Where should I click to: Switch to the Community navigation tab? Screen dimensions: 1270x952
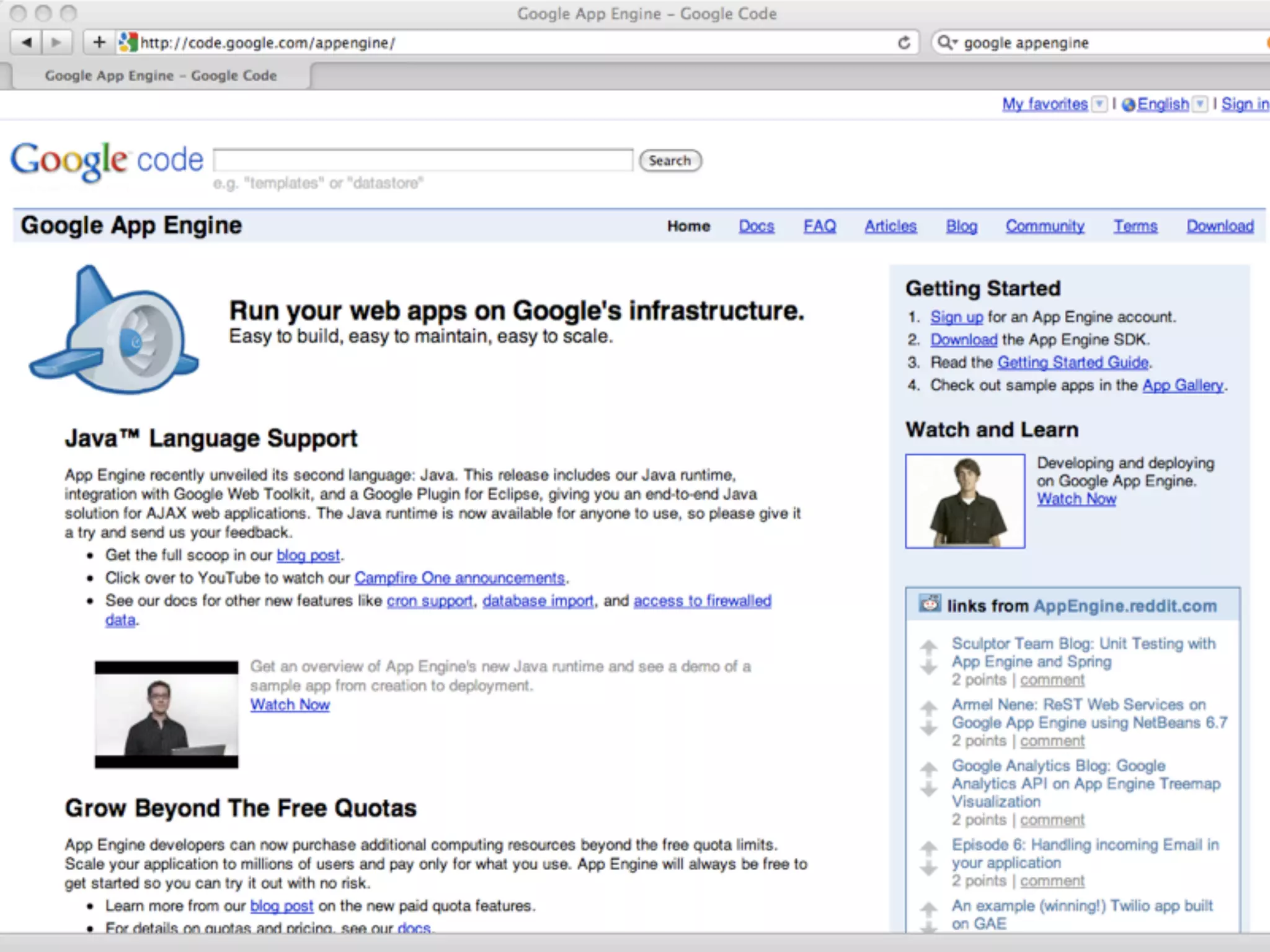(x=1045, y=226)
